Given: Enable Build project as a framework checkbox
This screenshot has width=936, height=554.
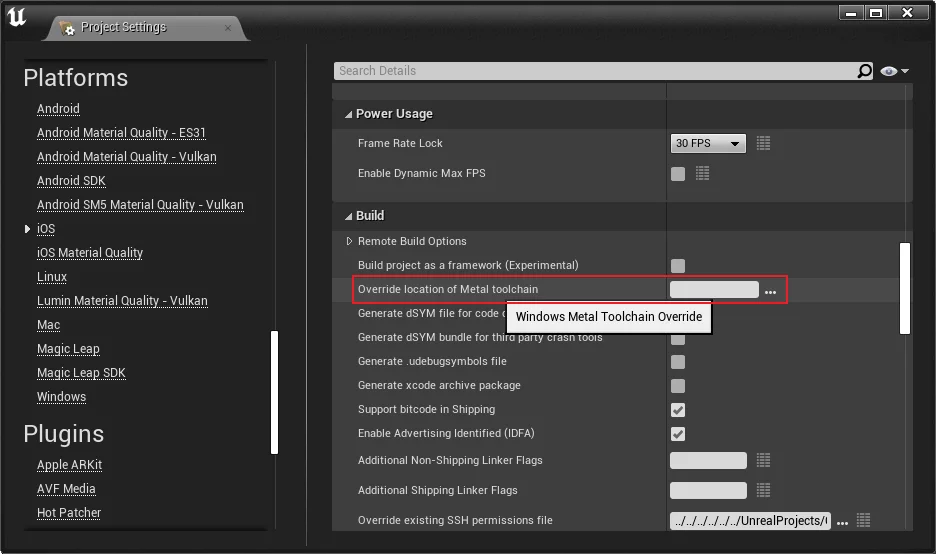Looking at the screenshot, I should (x=678, y=266).
